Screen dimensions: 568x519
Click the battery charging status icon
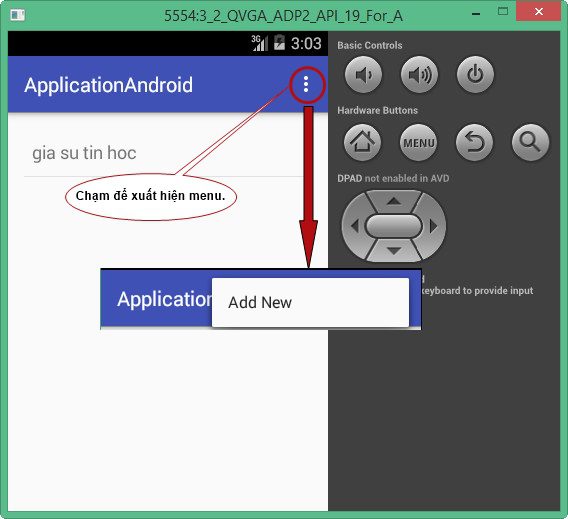279,43
